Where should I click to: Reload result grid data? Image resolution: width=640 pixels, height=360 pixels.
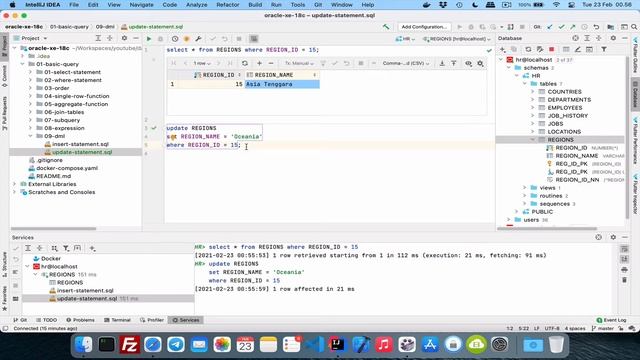coord(245,63)
